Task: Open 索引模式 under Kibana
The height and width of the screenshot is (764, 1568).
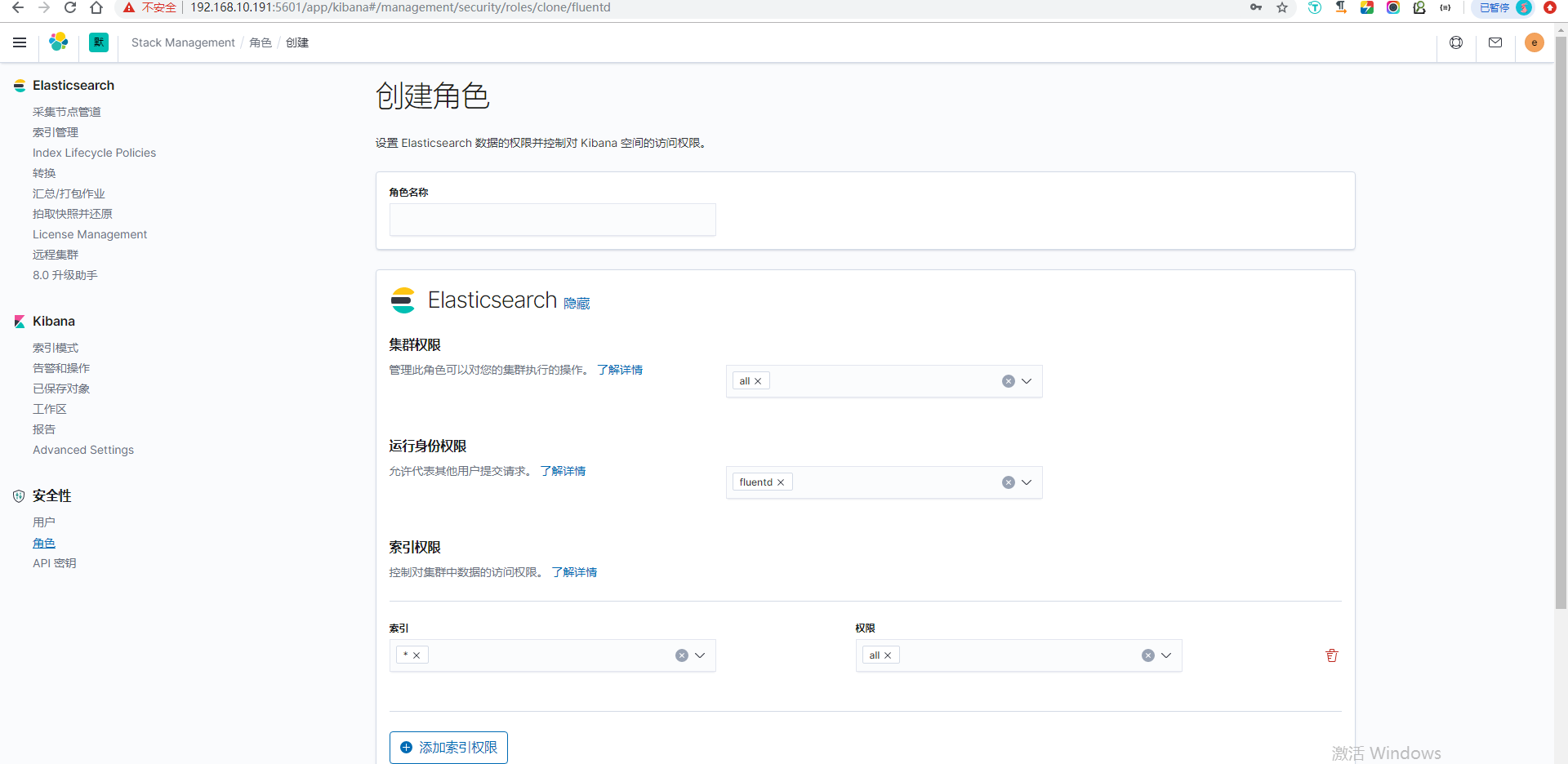Action: coord(56,348)
